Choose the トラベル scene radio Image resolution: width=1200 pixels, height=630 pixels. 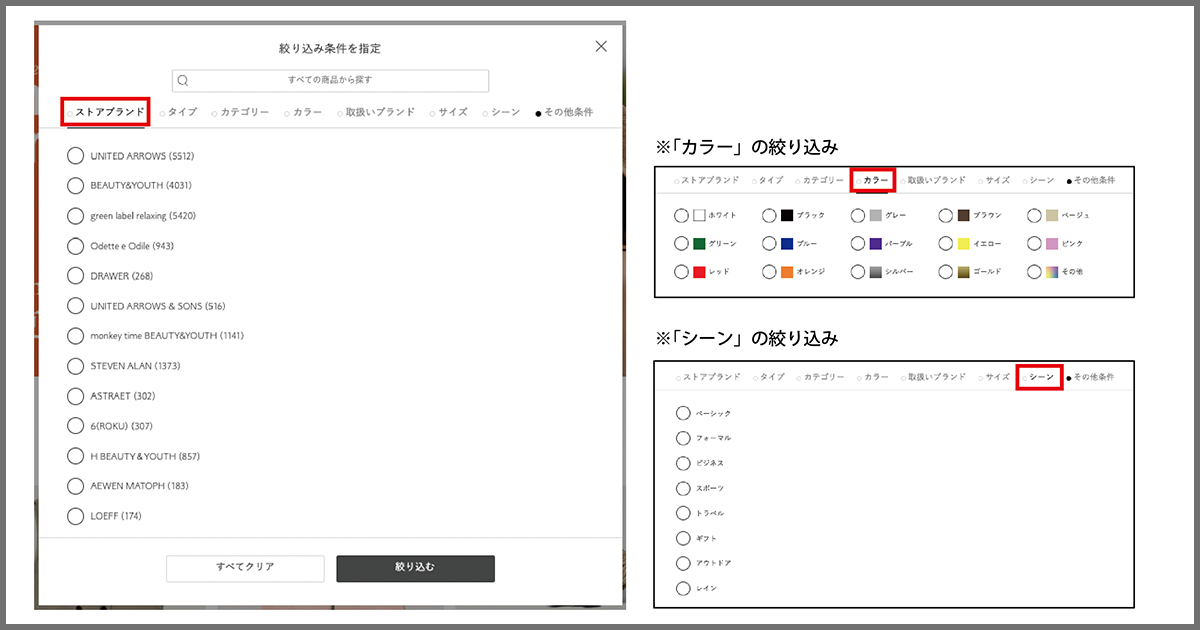683,513
